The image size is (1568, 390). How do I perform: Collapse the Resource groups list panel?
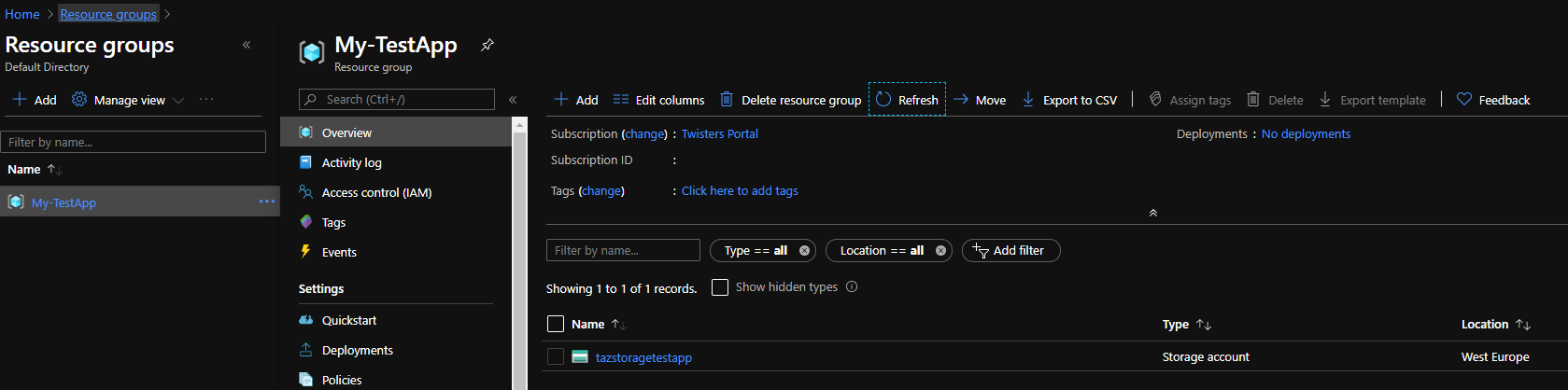pos(247,45)
